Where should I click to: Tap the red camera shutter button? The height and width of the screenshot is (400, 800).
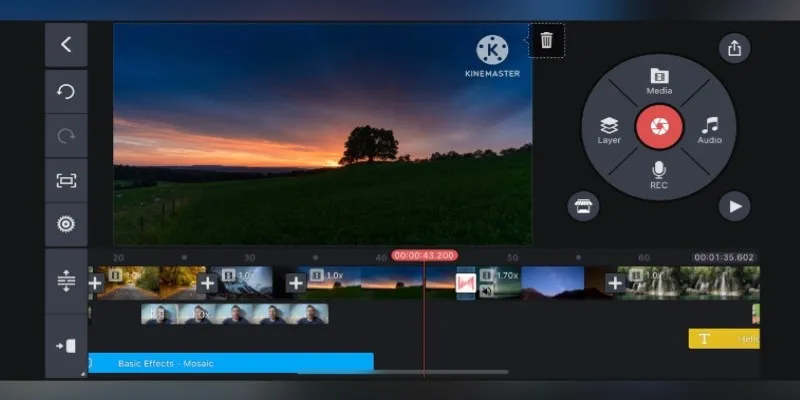(x=659, y=127)
